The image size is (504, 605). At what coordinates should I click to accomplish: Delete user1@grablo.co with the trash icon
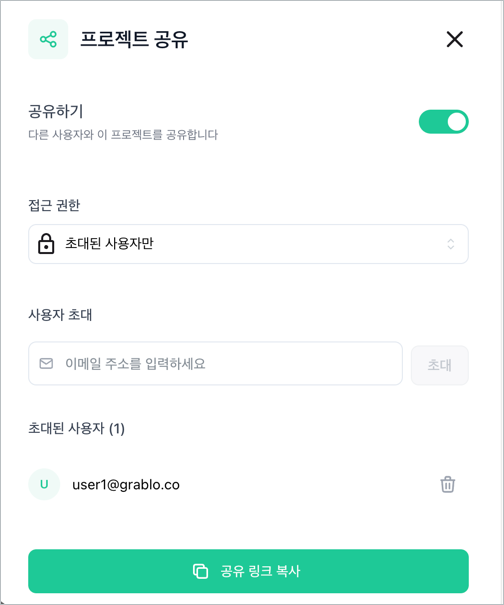coord(448,485)
